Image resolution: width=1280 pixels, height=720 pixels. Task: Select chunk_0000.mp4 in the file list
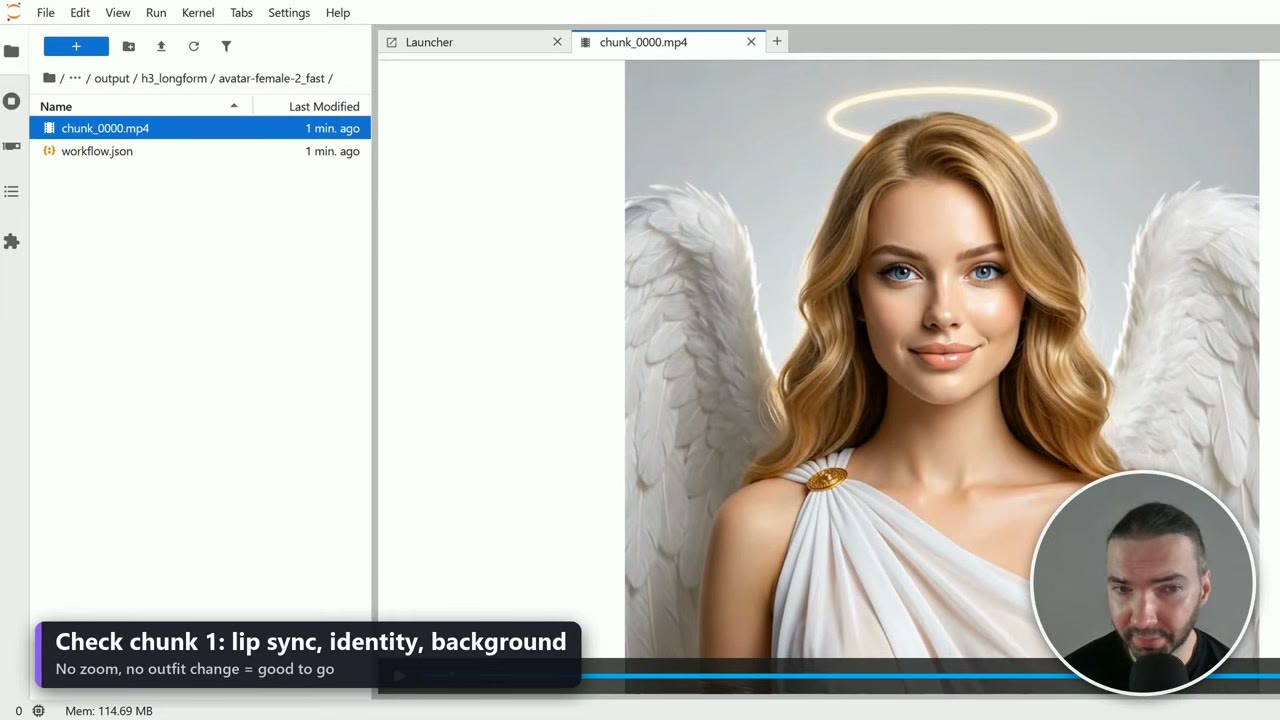point(200,128)
